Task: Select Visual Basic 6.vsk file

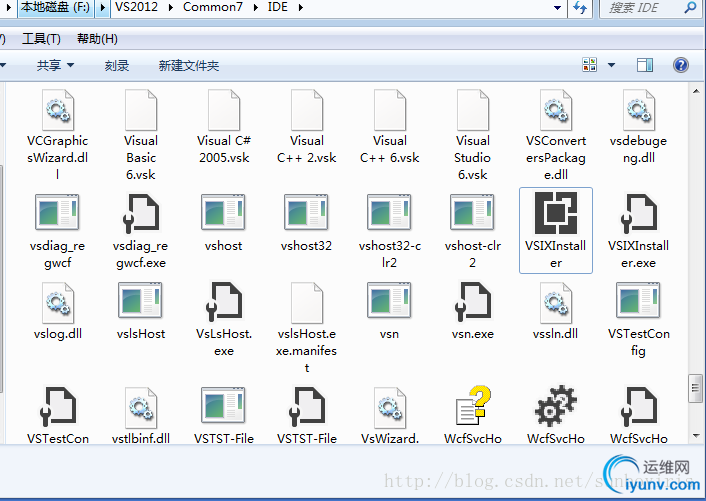Action: click(x=141, y=134)
